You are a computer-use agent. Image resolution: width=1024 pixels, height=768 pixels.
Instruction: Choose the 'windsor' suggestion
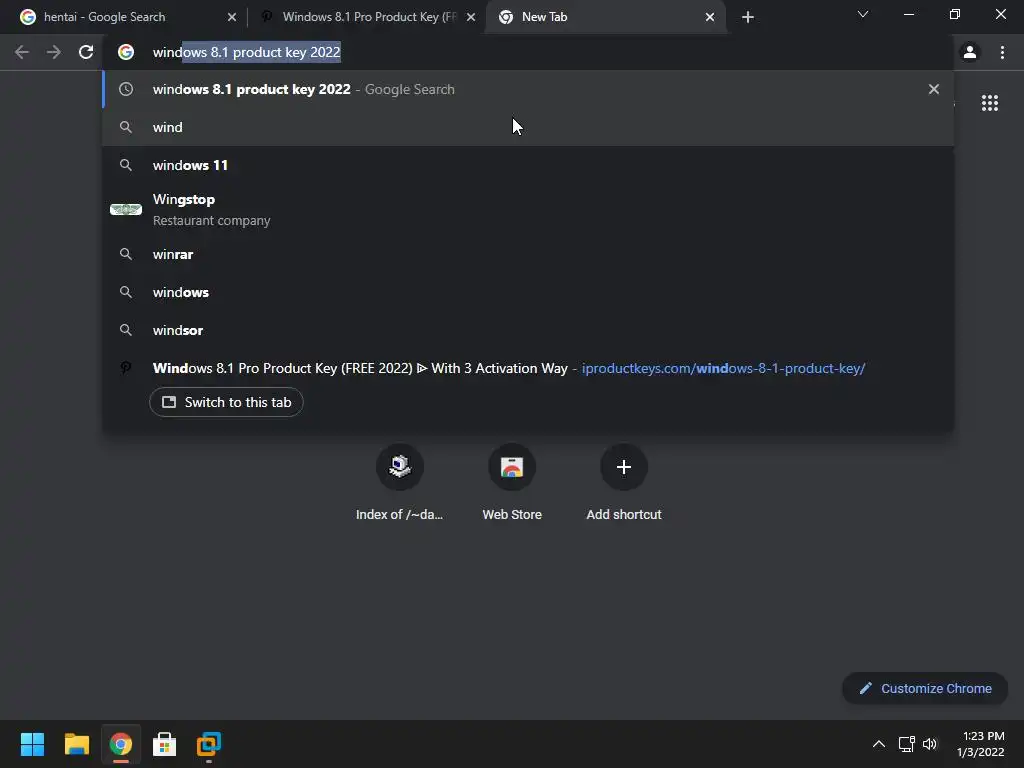pos(528,330)
